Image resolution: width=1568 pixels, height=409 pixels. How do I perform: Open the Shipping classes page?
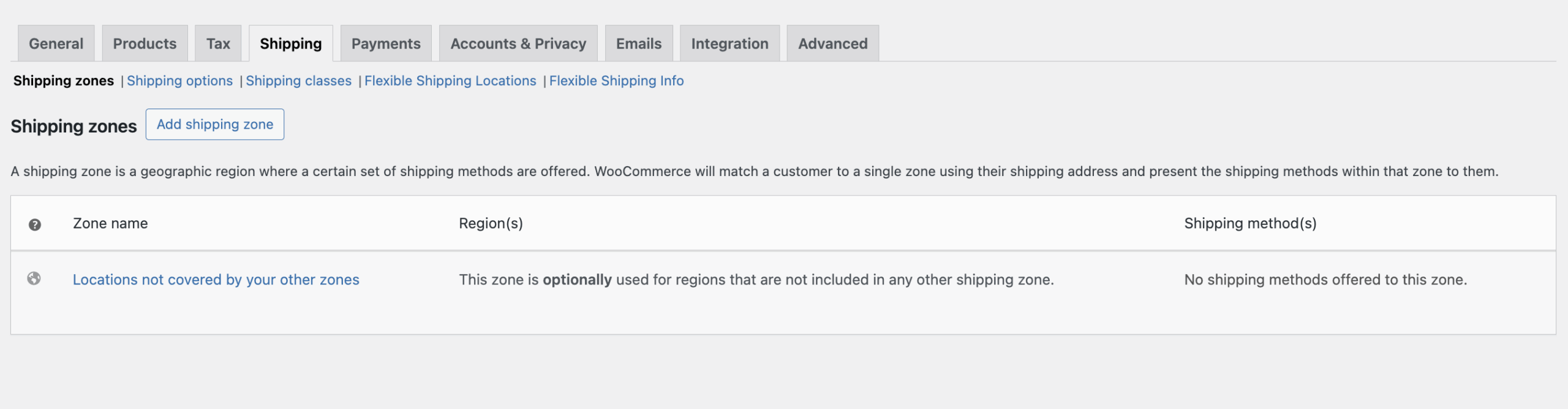[x=299, y=80]
